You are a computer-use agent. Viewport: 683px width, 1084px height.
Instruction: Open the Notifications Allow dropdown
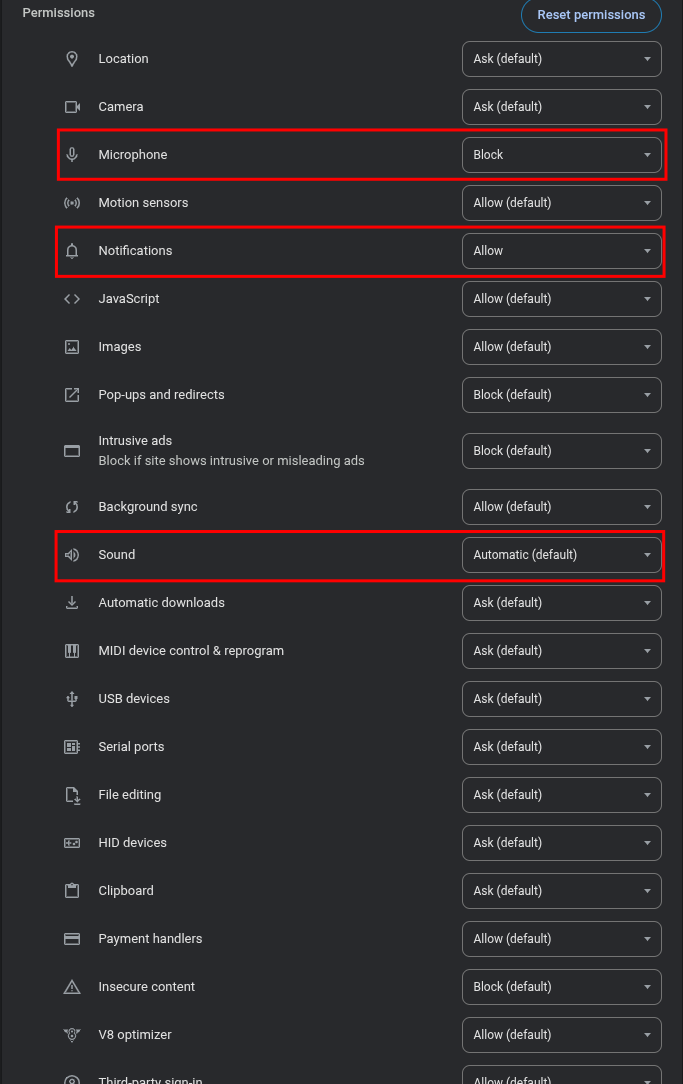(x=561, y=251)
